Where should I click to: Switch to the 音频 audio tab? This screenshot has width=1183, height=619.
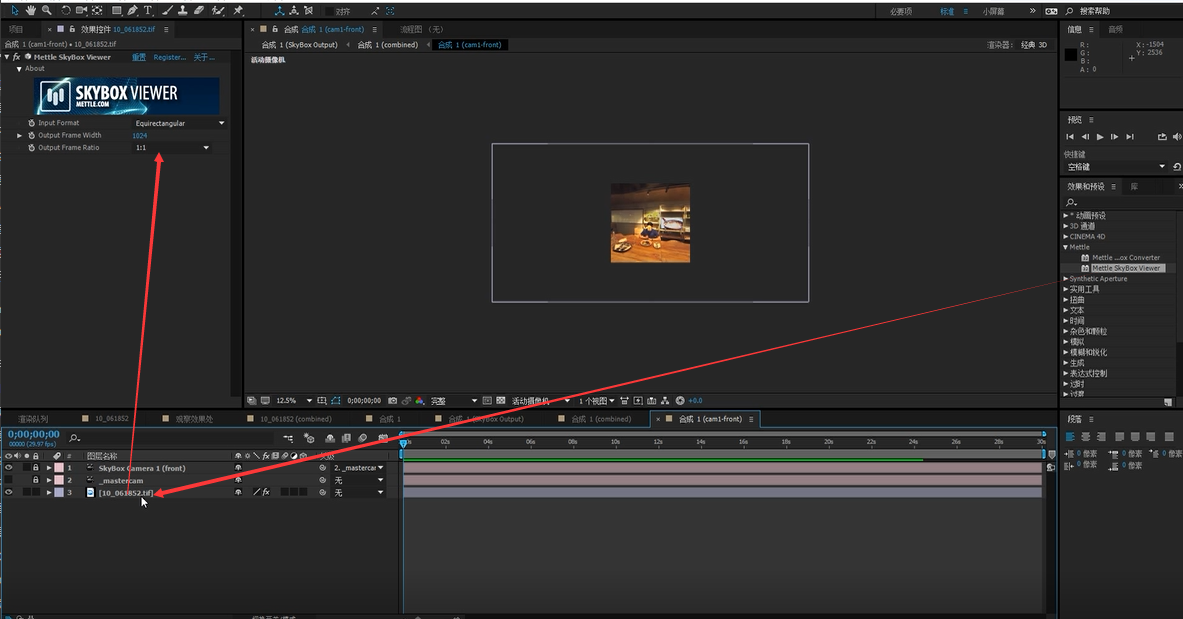pos(1115,29)
